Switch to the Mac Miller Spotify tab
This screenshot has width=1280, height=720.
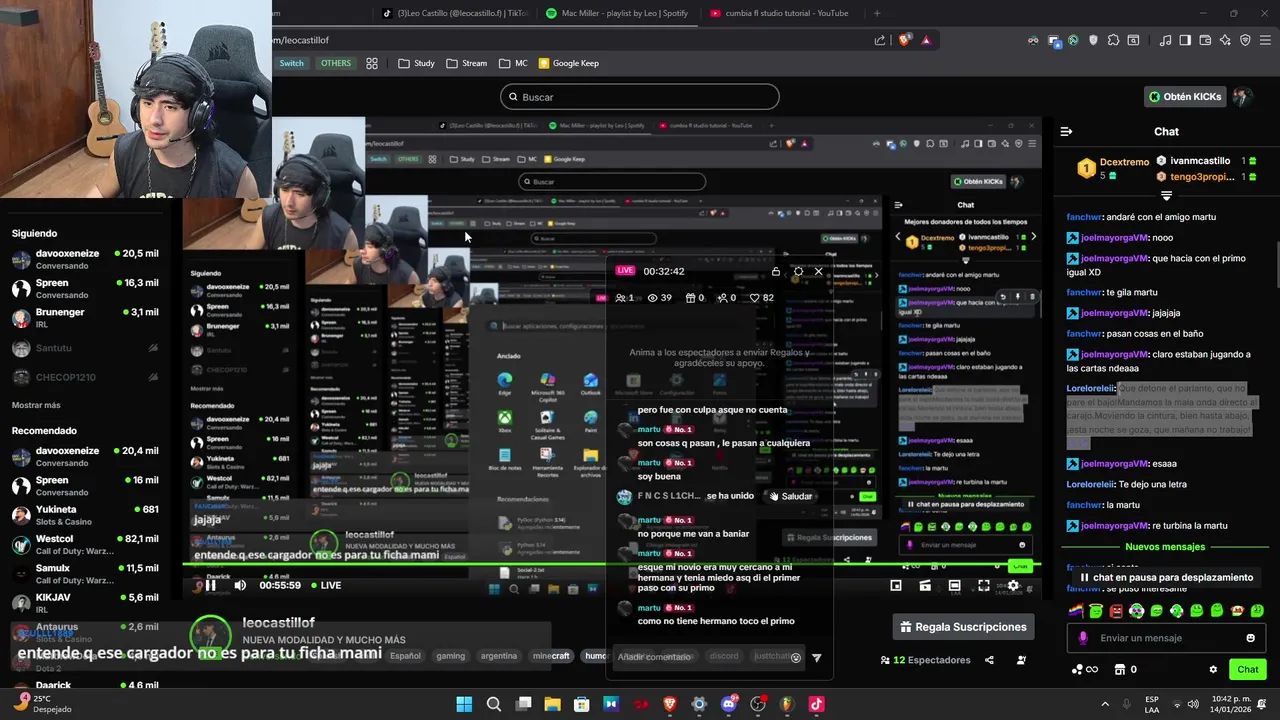pos(618,13)
